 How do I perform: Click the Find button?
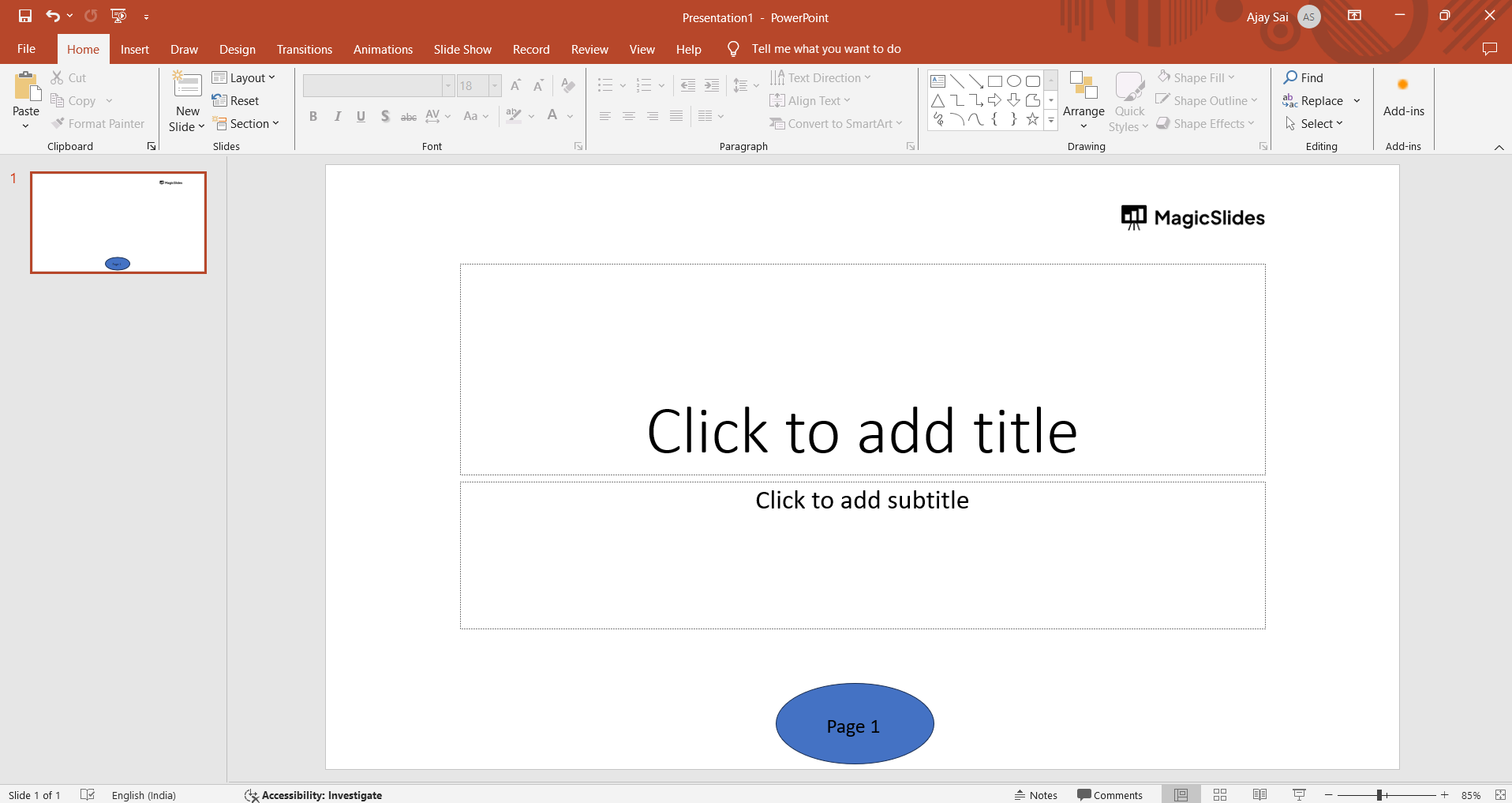(1304, 77)
